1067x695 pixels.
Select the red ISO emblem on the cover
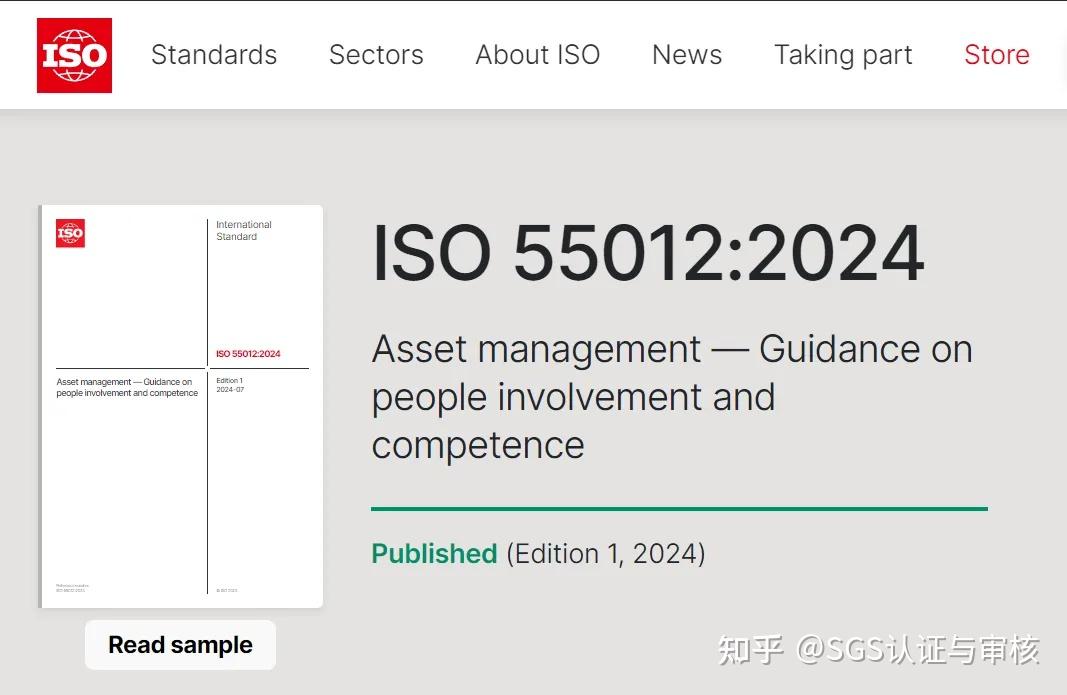[x=70, y=233]
